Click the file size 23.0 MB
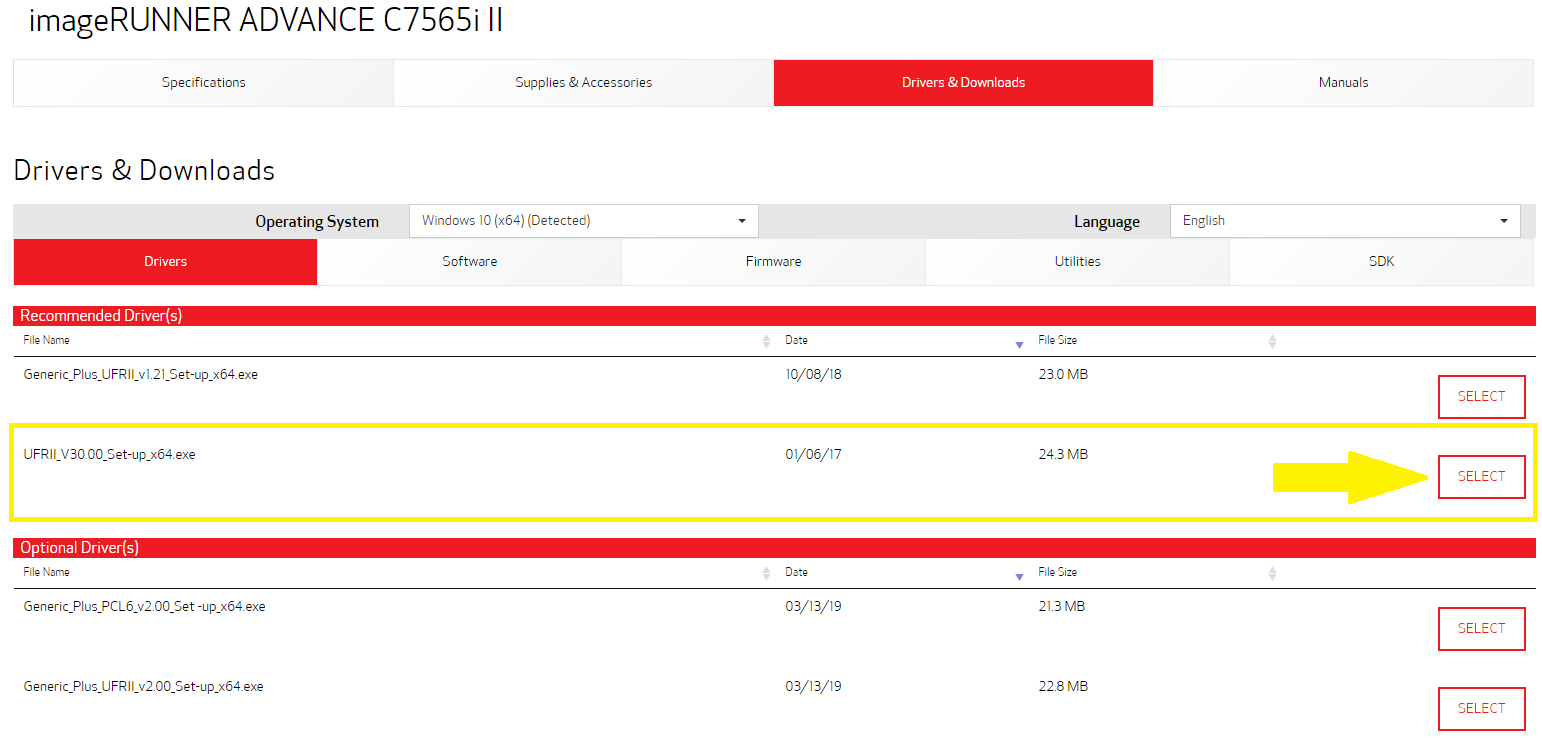Image resolution: width=1542 pixels, height=738 pixels. pos(1063,374)
